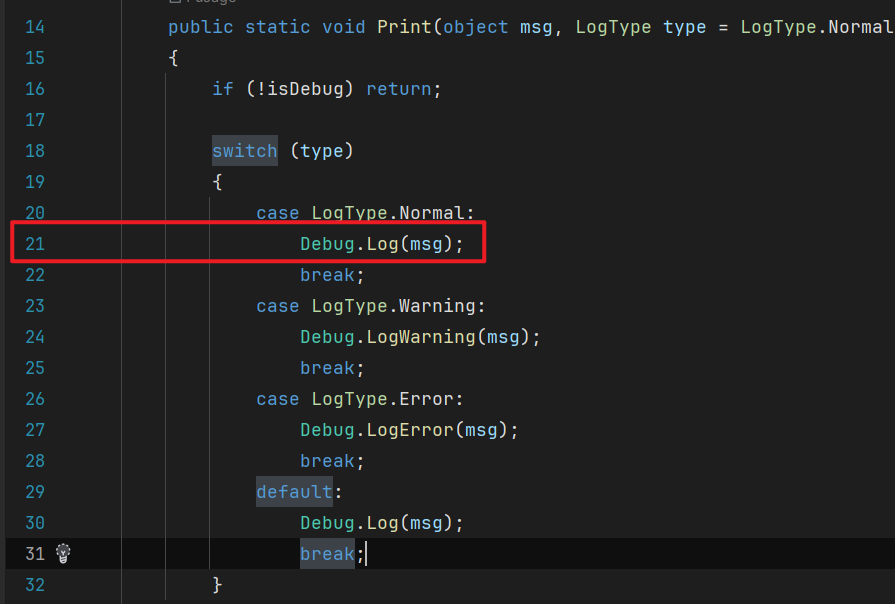The width and height of the screenshot is (895, 604).
Task: Click the return keyword on line 16
Action: [399, 88]
